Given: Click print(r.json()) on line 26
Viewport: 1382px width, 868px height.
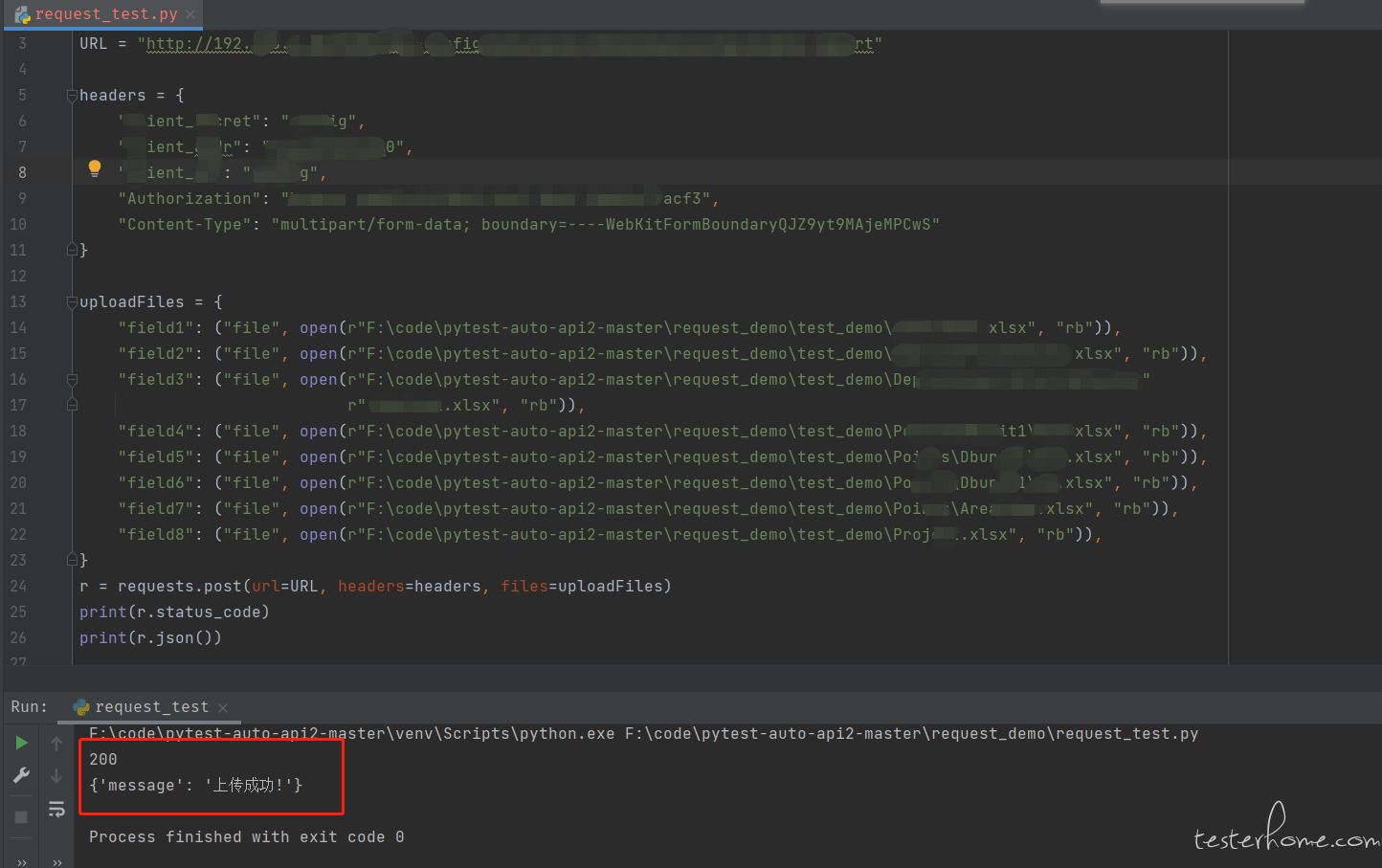Looking at the screenshot, I should pos(150,638).
